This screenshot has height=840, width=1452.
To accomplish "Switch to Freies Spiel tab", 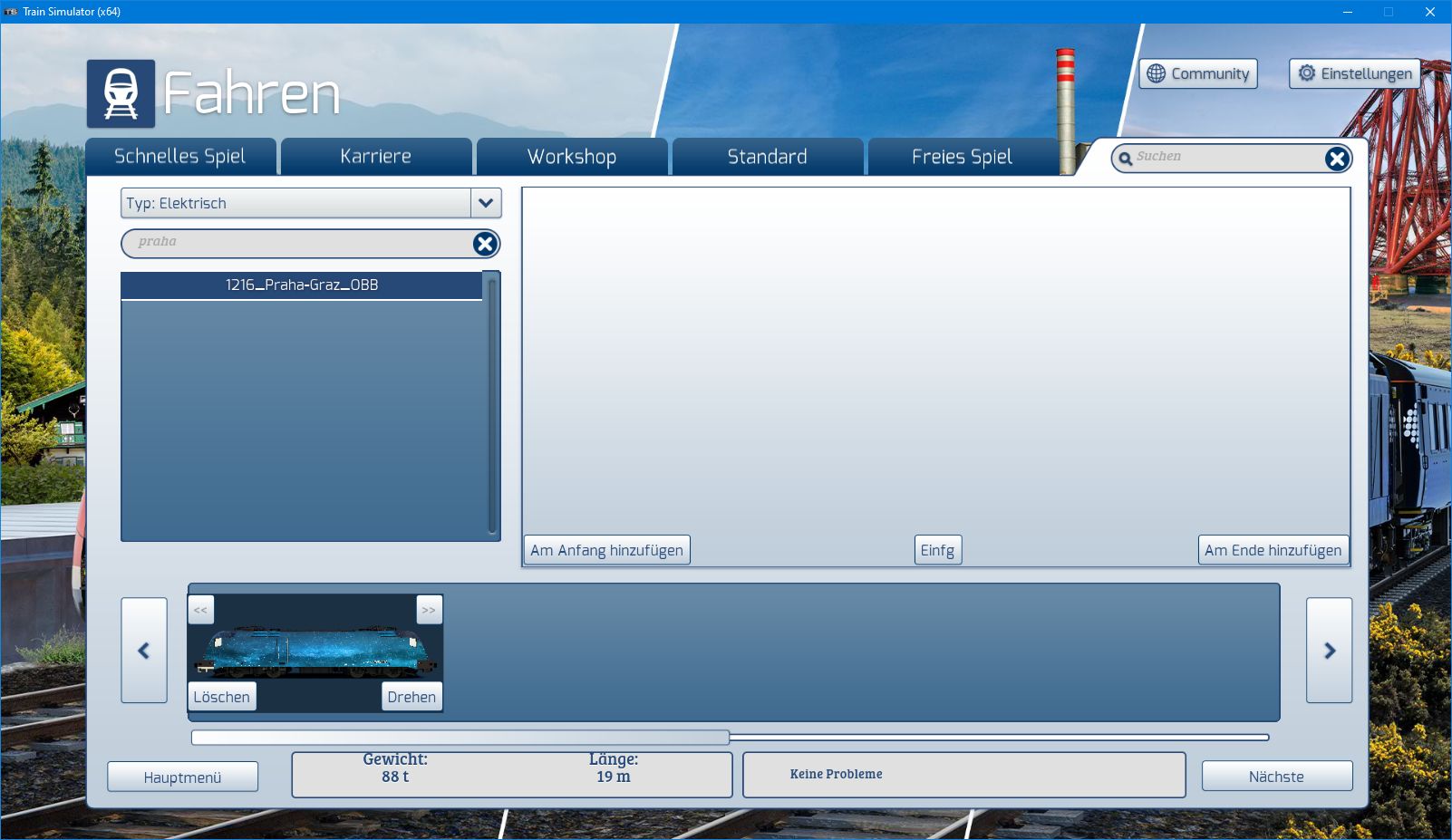I will [x=963, y=157].
